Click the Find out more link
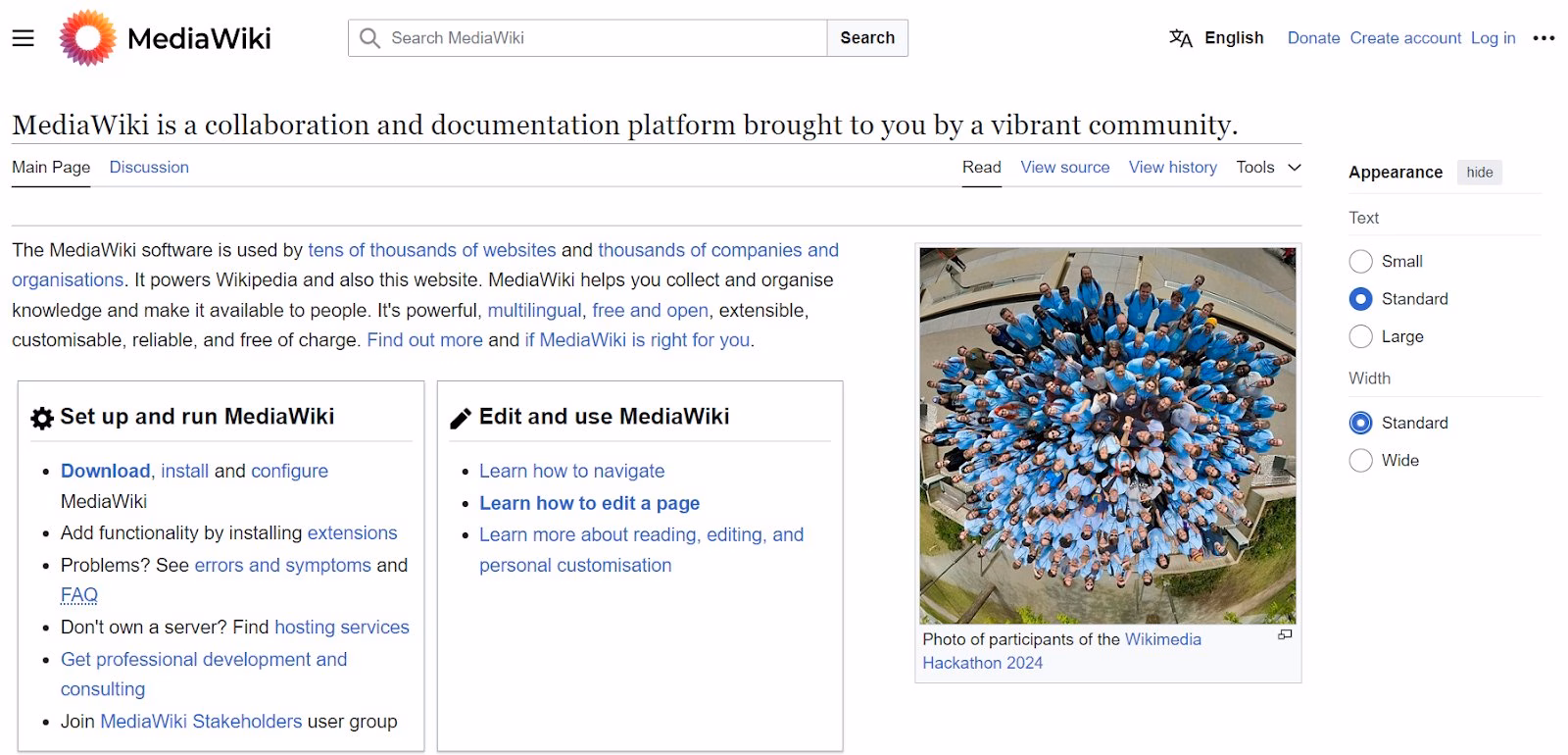This screenshot has height=755, width=1568. coord(424,340)
